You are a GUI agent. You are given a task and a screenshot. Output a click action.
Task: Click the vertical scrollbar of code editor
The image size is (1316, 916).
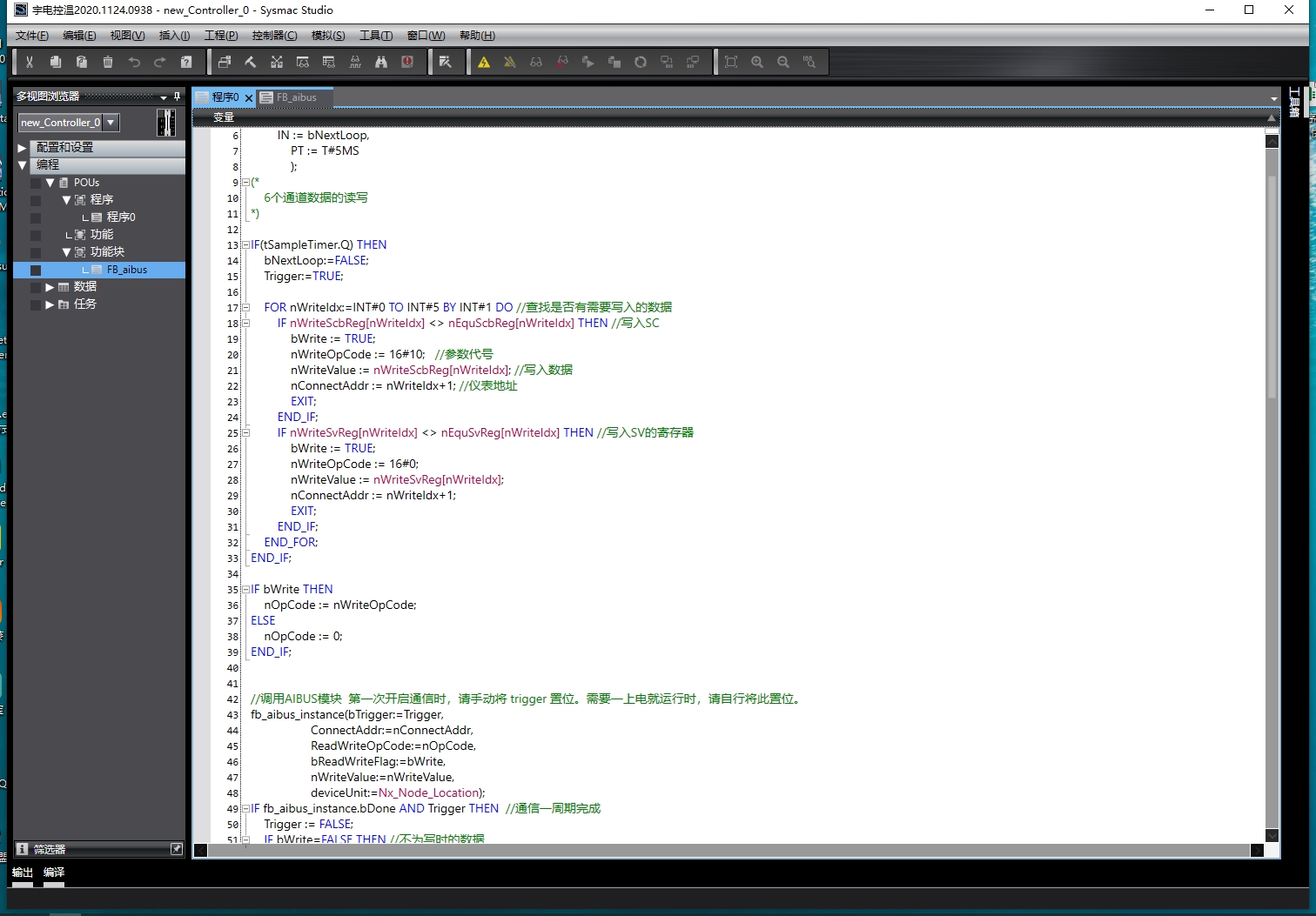(x=1272, y=287)
